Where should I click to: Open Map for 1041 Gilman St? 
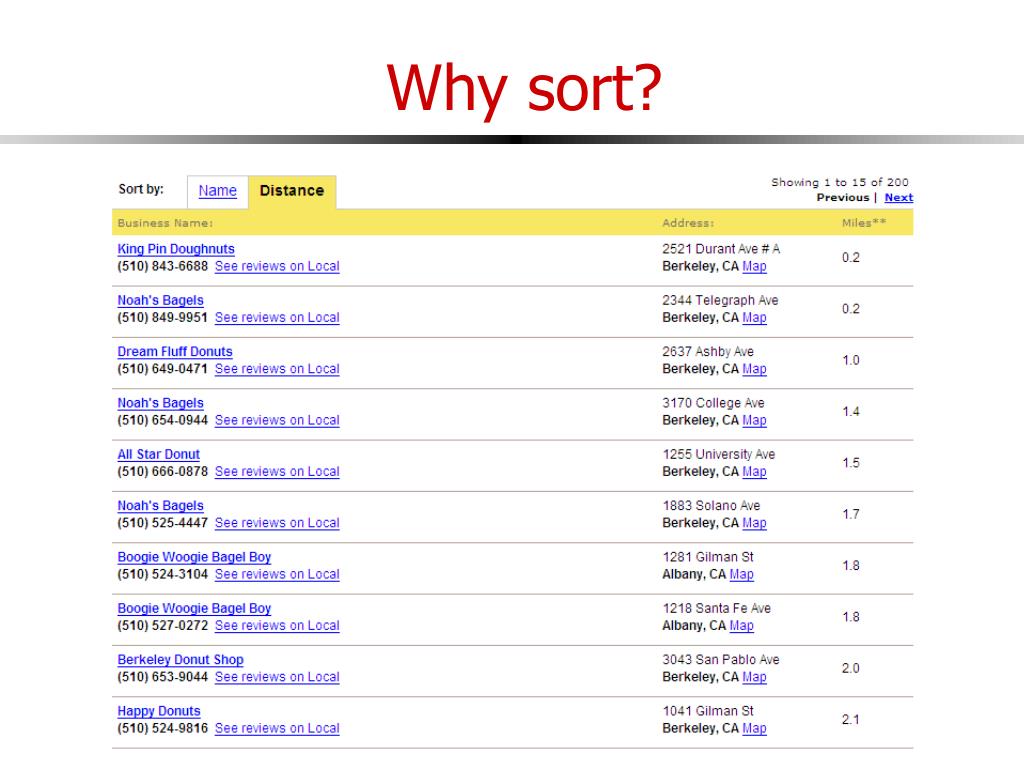(754, 729)
